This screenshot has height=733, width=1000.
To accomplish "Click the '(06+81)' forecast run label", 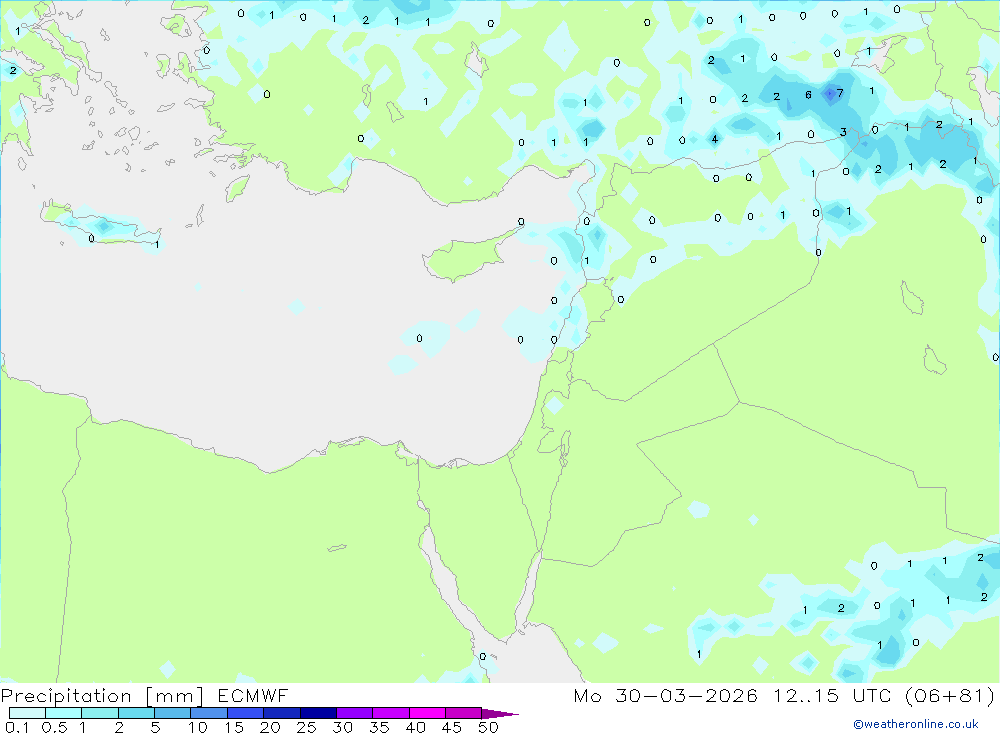I will [x=950, y=696].
